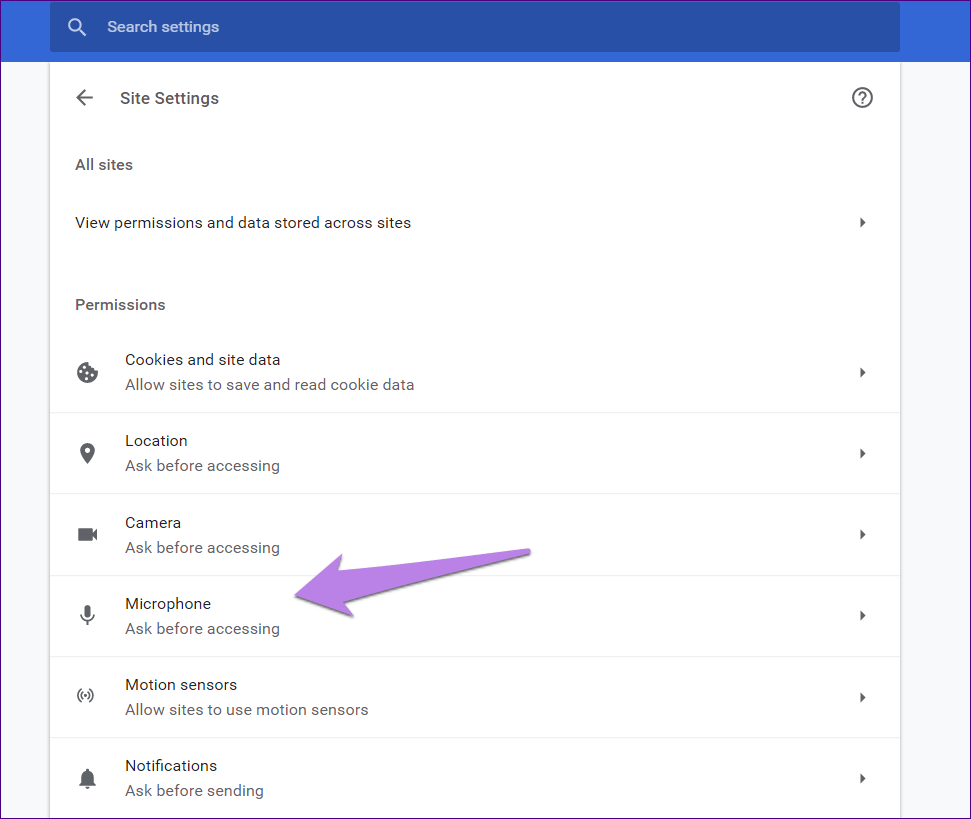Select the Notifications permission label
Image resolution: width=971 pixels, height=819 pixels.
point(171,766)
